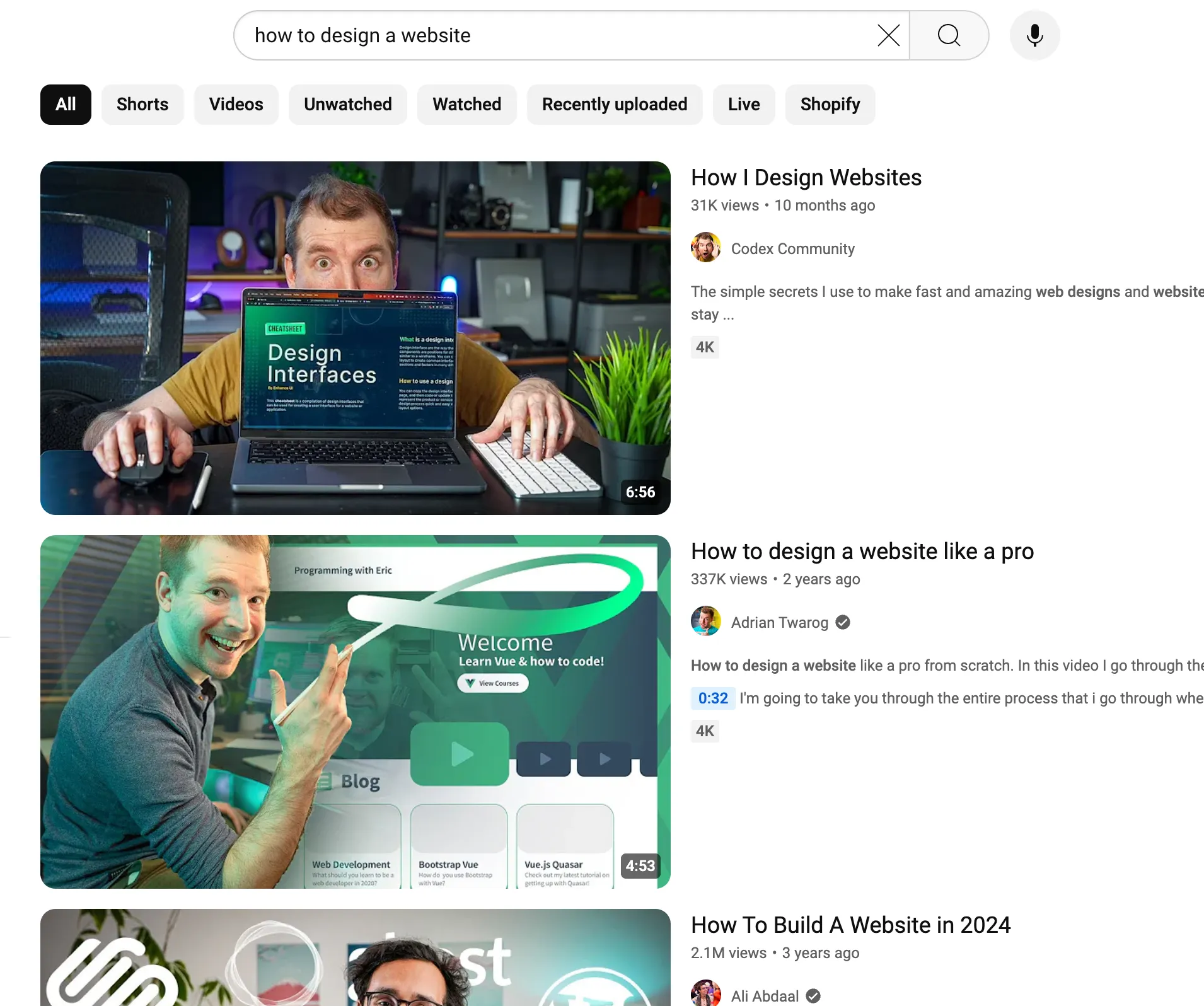Select the Live filter chip
Screen dimensions: 1204x1006
744,105
